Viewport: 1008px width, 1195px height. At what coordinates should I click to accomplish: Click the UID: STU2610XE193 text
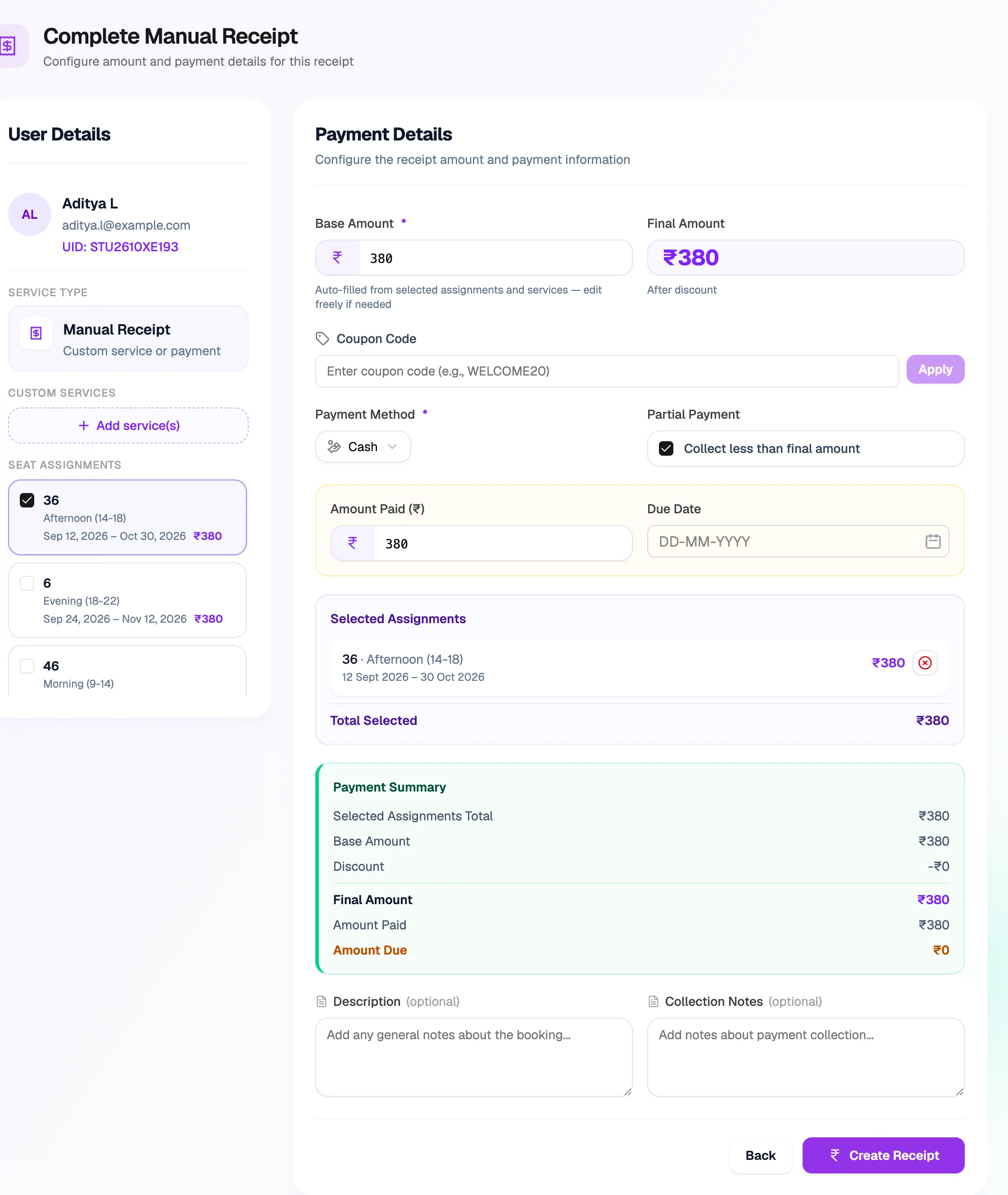[x=120, y=247]
